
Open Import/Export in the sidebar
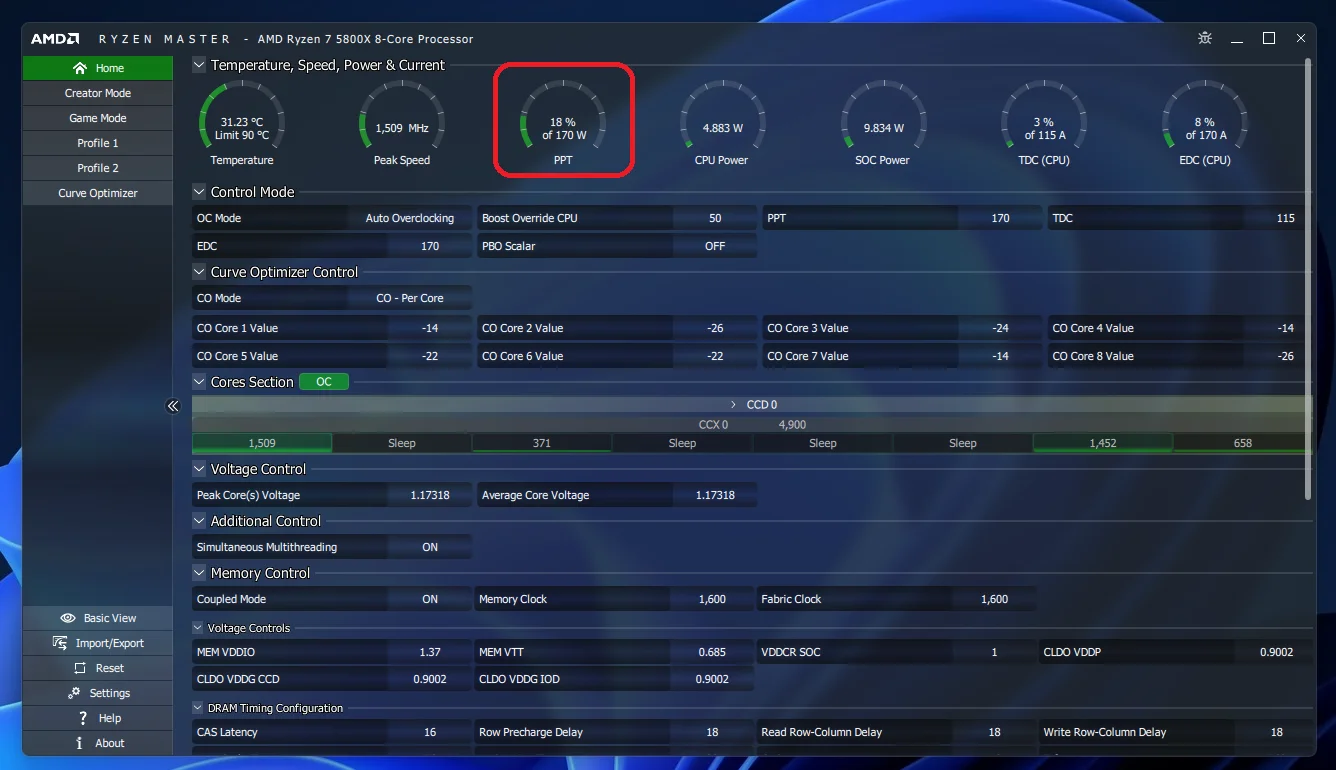tap(98, 643)
